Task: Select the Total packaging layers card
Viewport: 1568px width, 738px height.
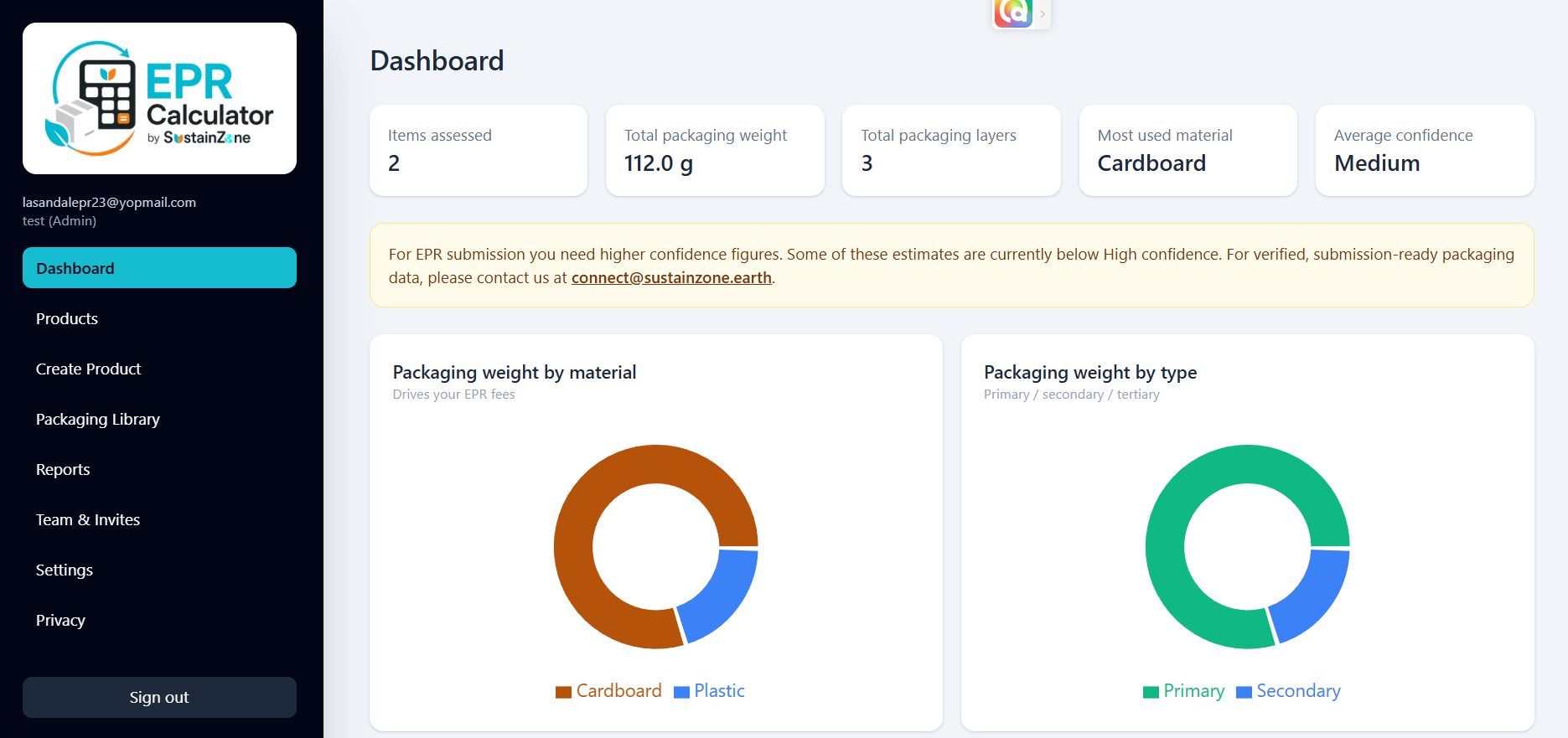Action: [951, 150]
